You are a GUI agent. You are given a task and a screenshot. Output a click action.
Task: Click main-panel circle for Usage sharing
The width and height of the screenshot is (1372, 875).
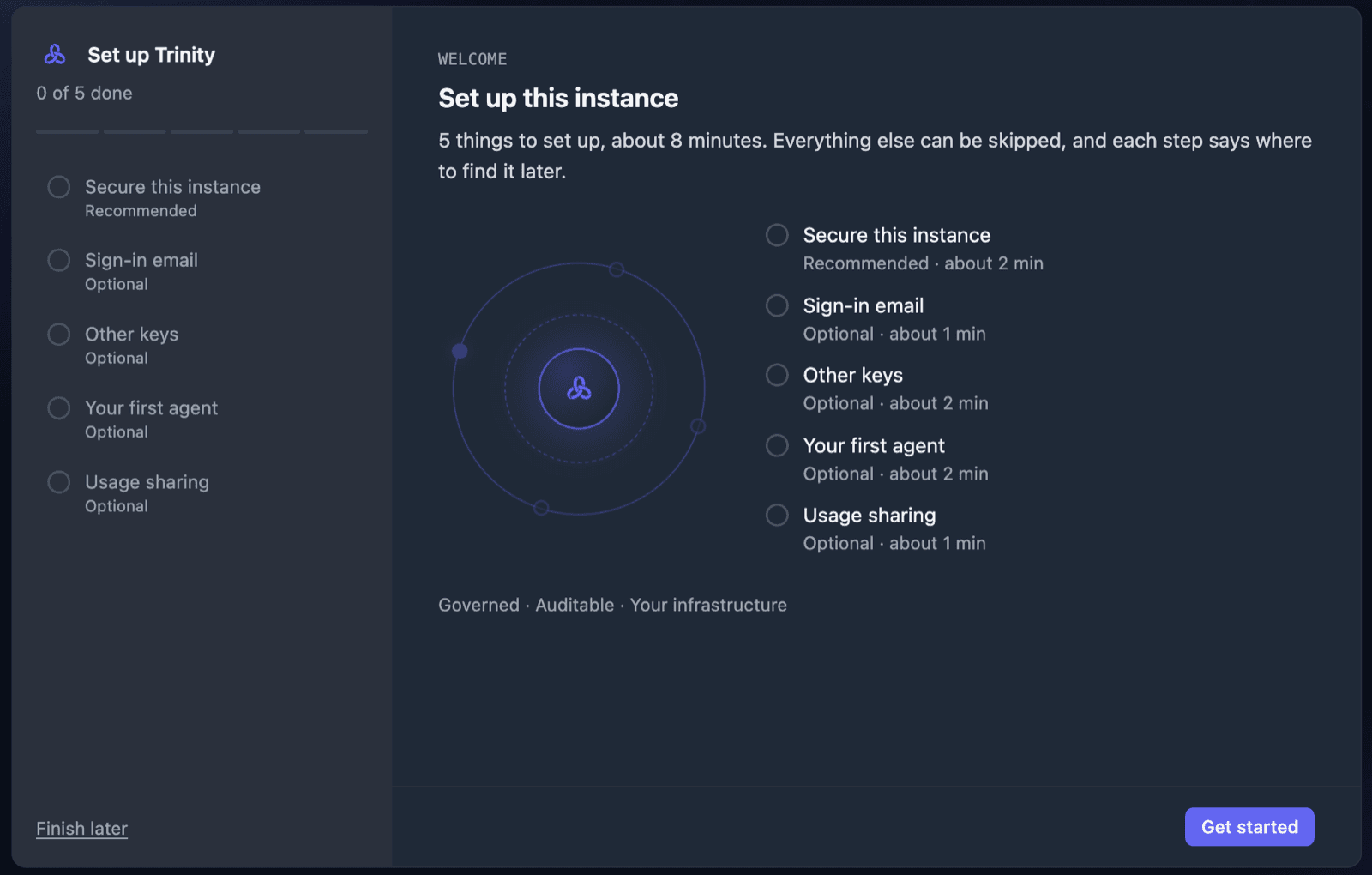[x=777, y=515]
